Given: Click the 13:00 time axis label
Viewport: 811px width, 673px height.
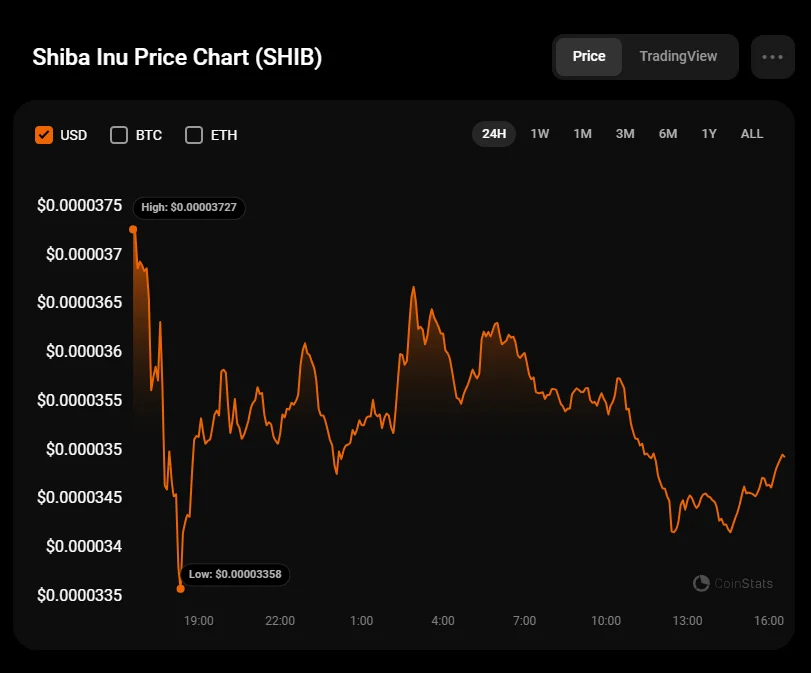Looking at the screenshot, I should (x=687, y=621).
